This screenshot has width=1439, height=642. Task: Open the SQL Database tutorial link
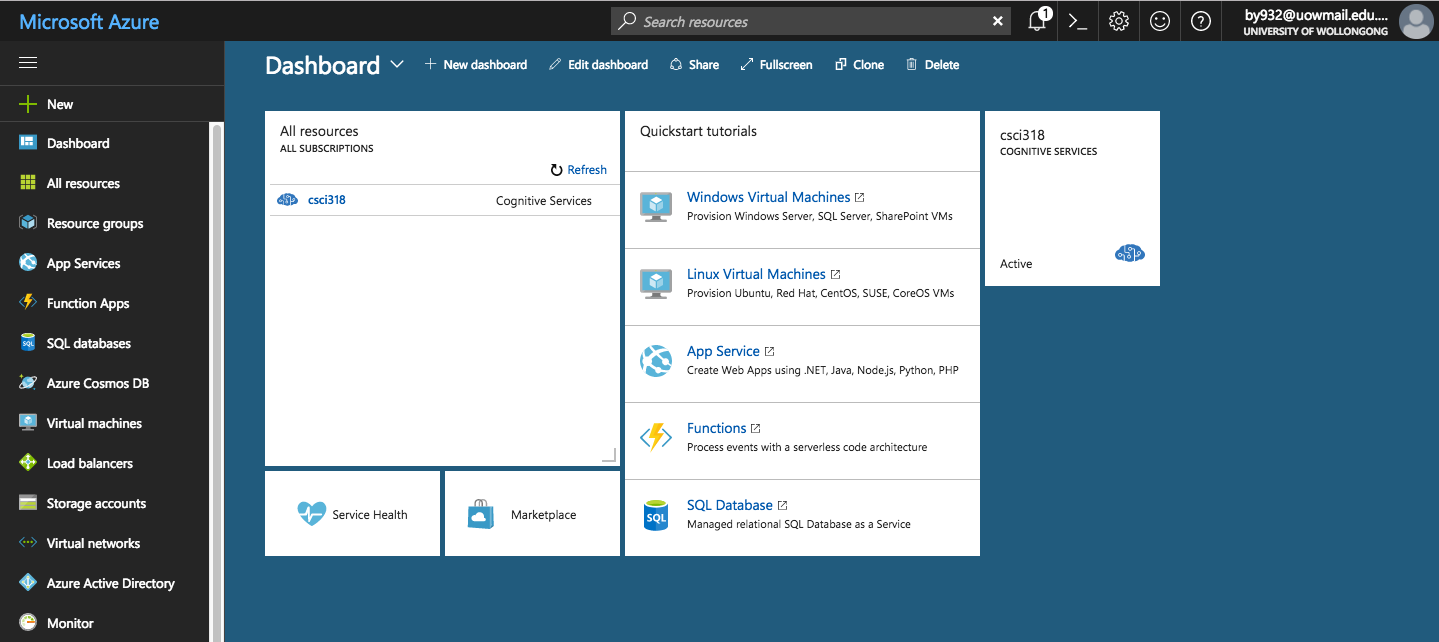point(729,505)
